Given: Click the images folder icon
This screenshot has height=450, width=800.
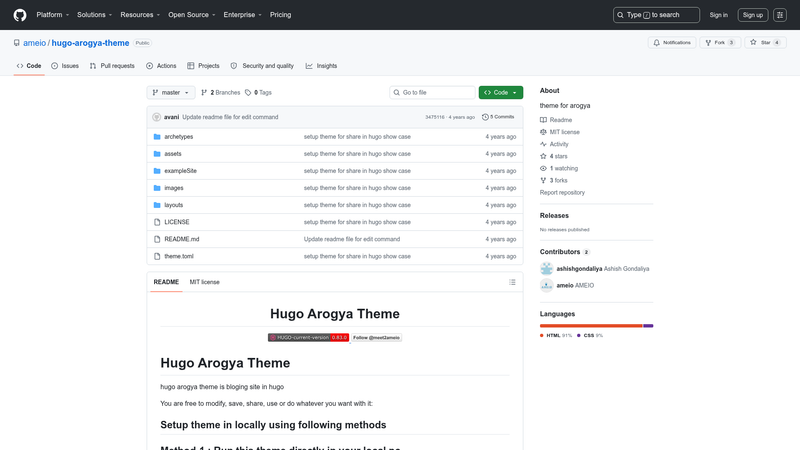Looking at the screenshot, I should point(157,188).
